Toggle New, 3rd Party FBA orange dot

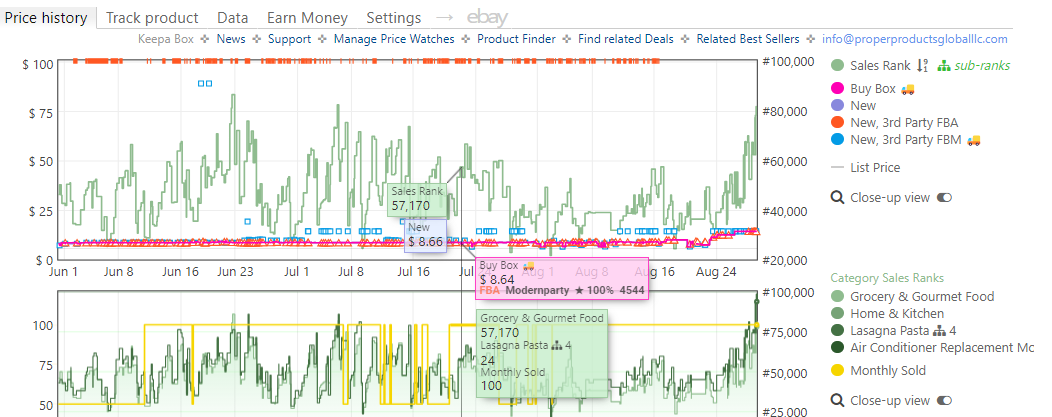[x=837, y=123]
